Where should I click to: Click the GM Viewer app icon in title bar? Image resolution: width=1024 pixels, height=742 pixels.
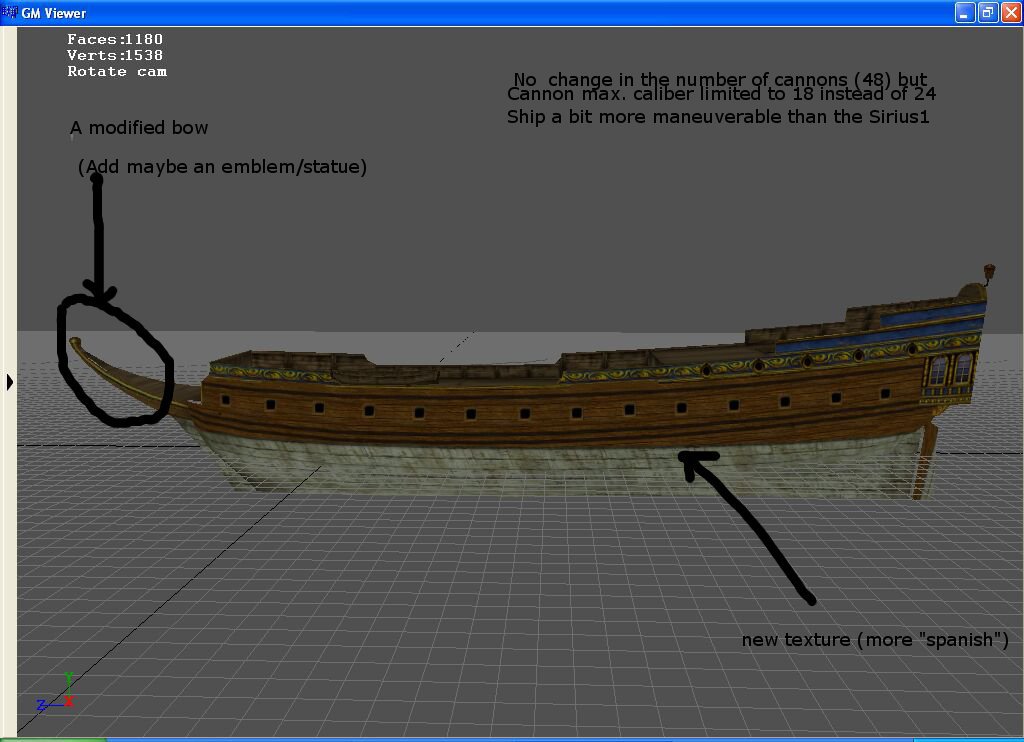click(9, 12)
